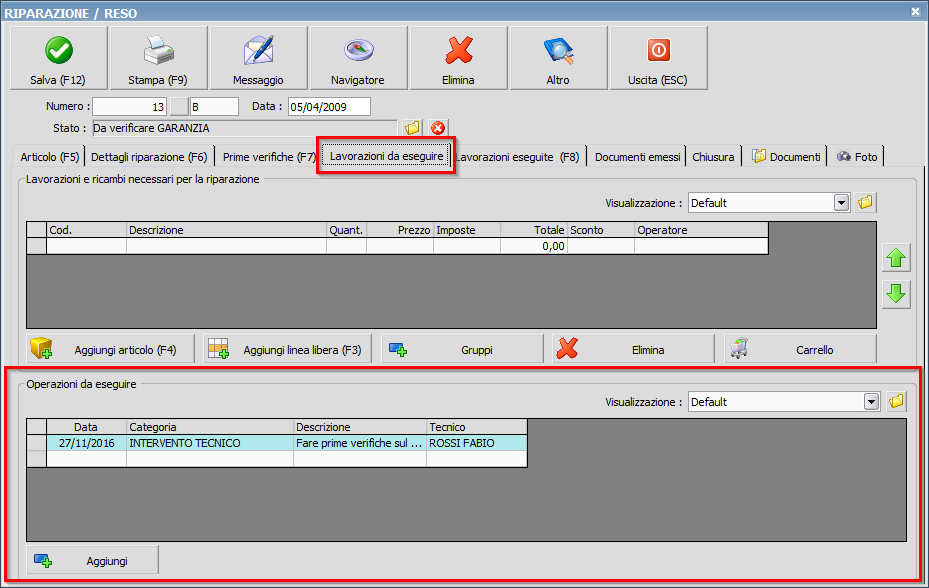Select Lavorazioni da eseguire tab

(386, 156)
